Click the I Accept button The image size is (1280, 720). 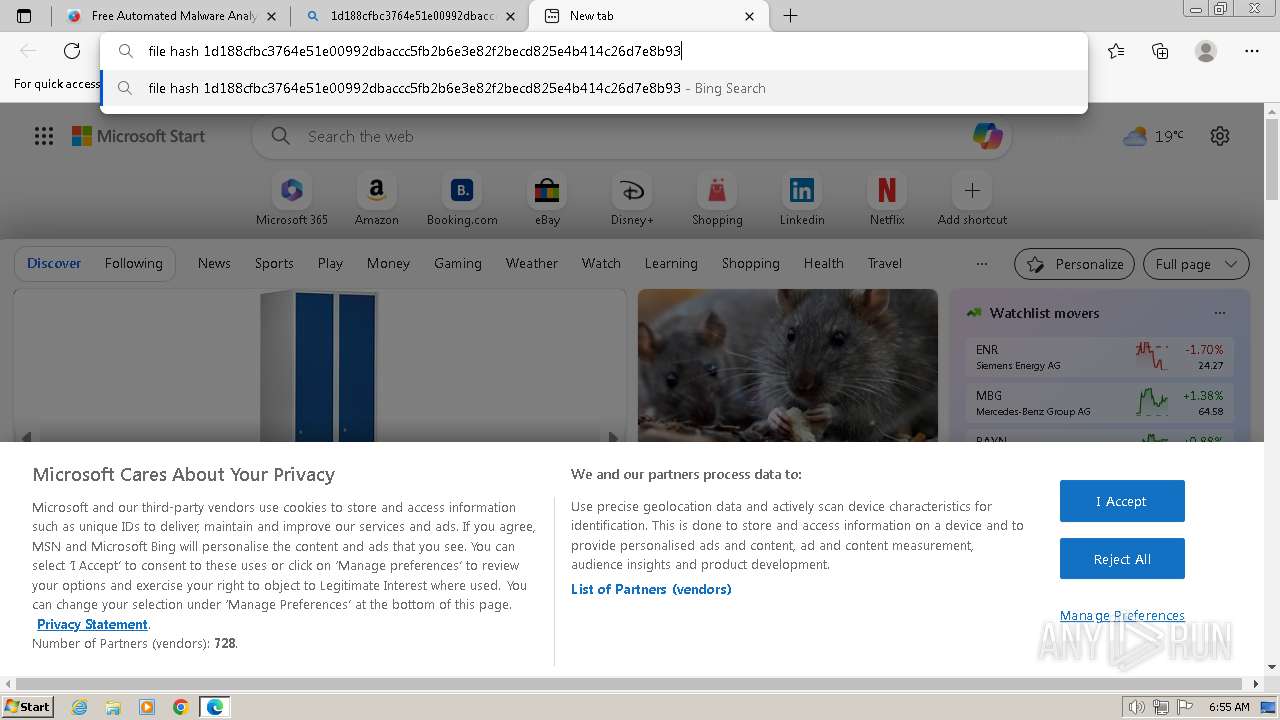[1122, 501]
